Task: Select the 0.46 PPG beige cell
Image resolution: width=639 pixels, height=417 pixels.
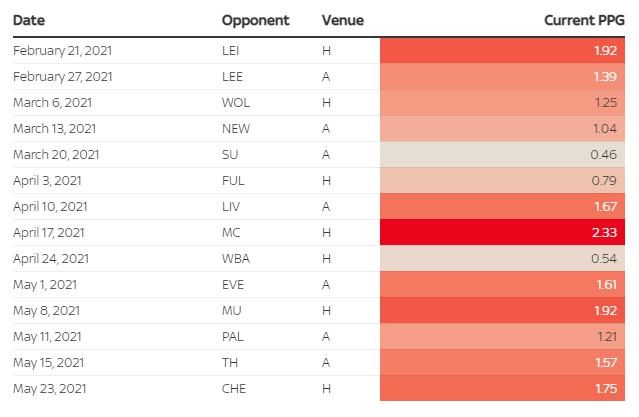Action: (503, 154)
